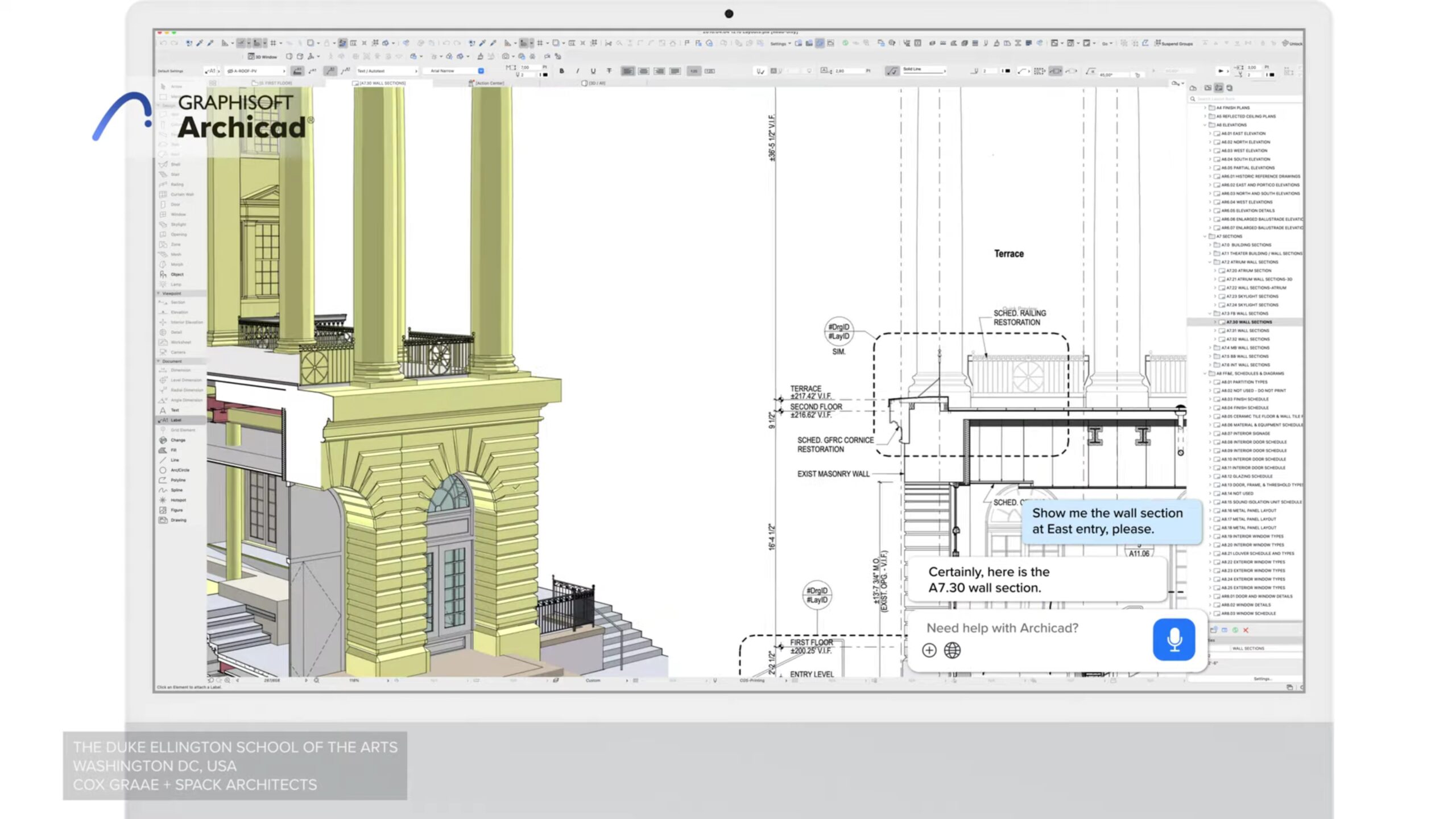Toggle bold text formatting
The height and width of the screenshot is (819, 1456).
point(562,71)
